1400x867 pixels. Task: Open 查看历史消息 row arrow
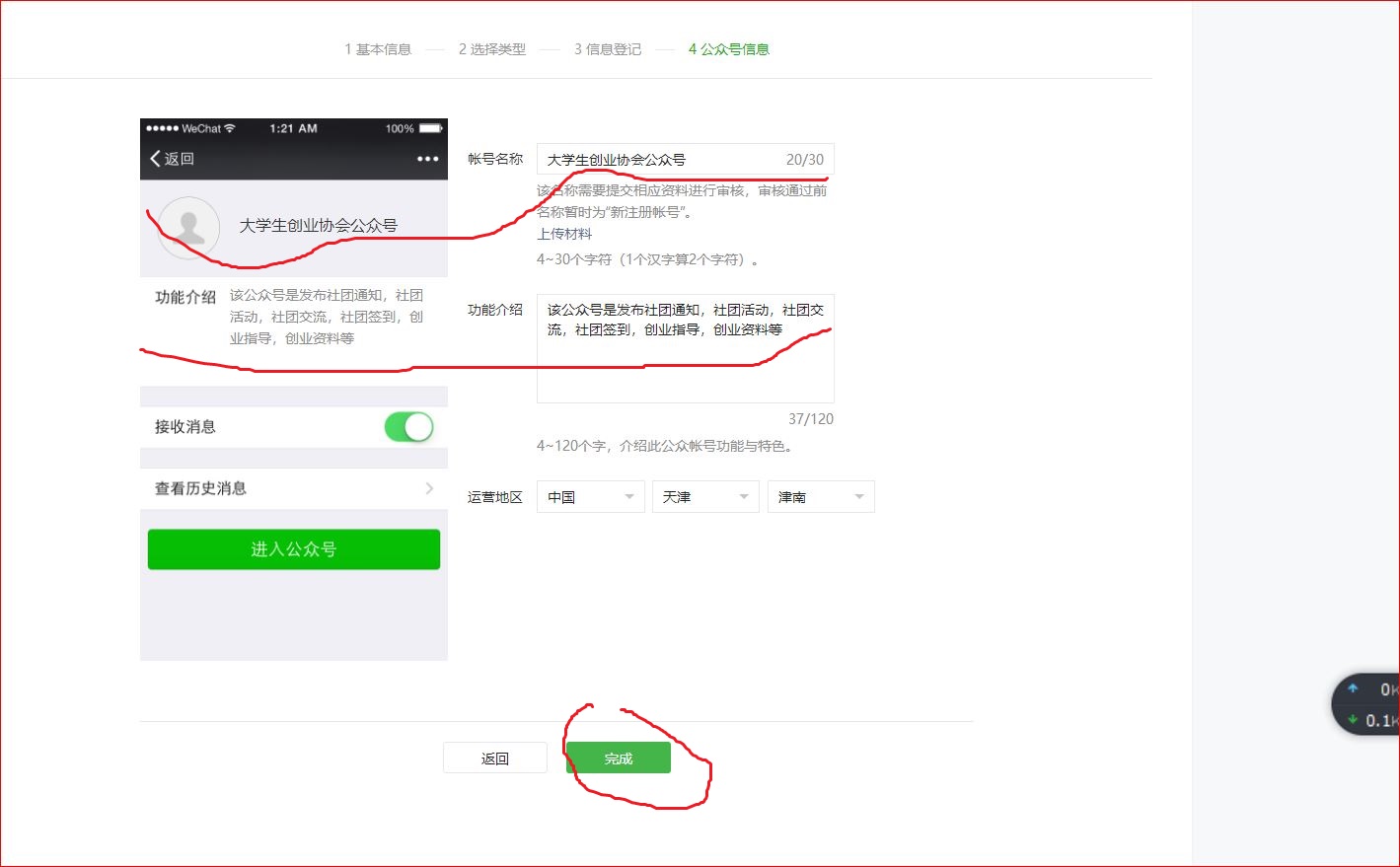429,488
